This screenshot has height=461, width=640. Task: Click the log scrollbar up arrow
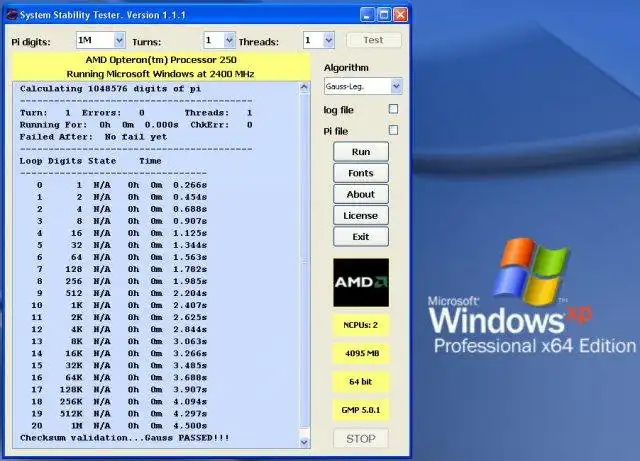tap(304, 87)
